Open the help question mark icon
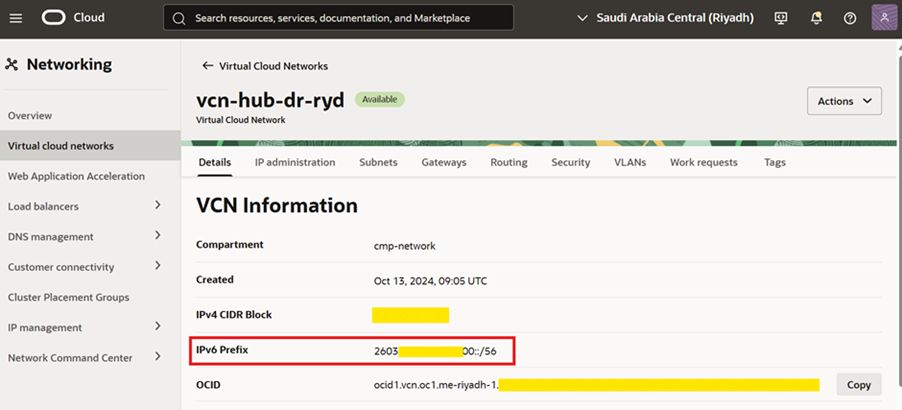Image resolution: width=902 pixels, height=410 pixels. 850,18
